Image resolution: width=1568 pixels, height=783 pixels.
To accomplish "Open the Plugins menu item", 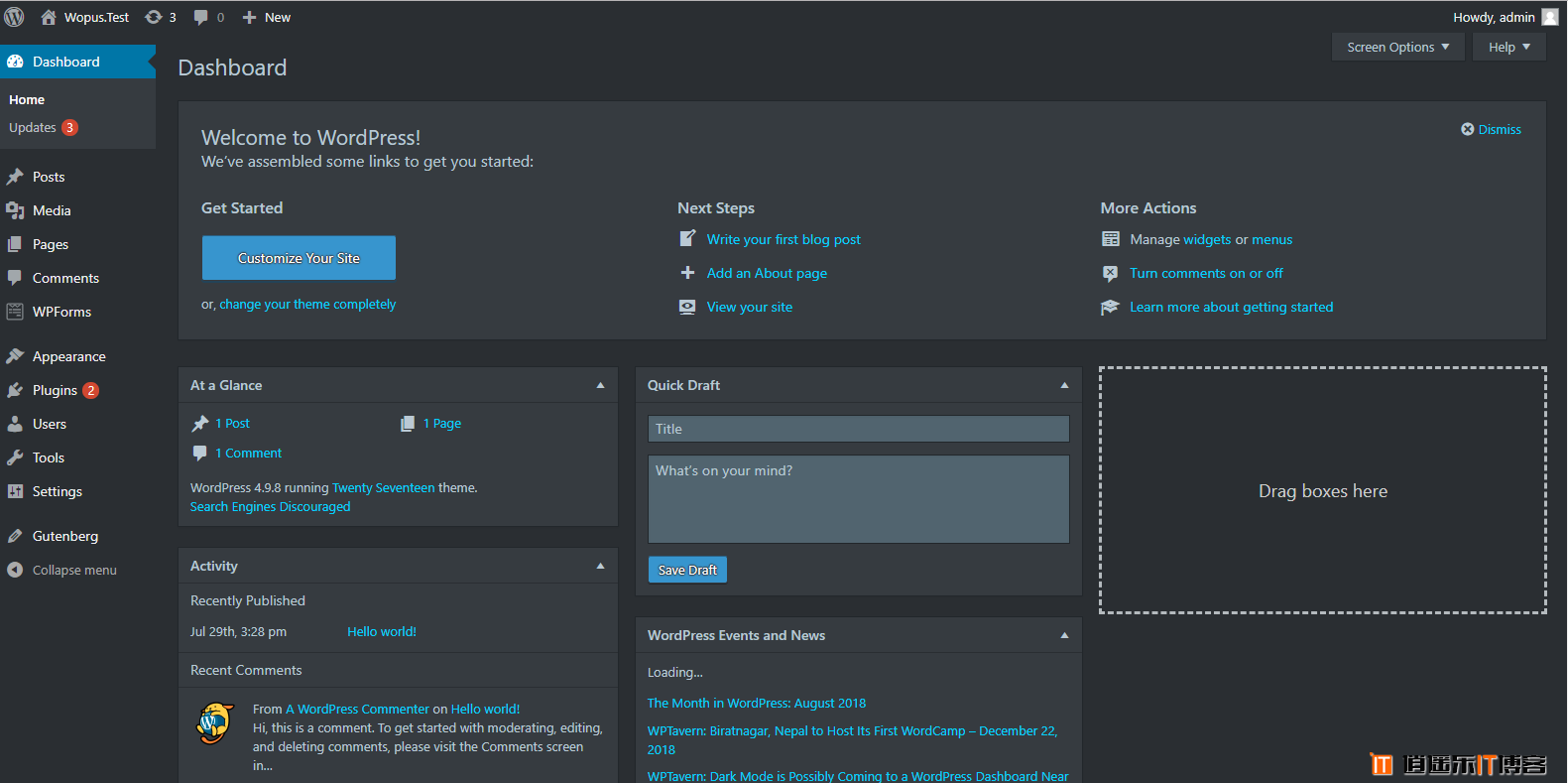I will [77, 390].
